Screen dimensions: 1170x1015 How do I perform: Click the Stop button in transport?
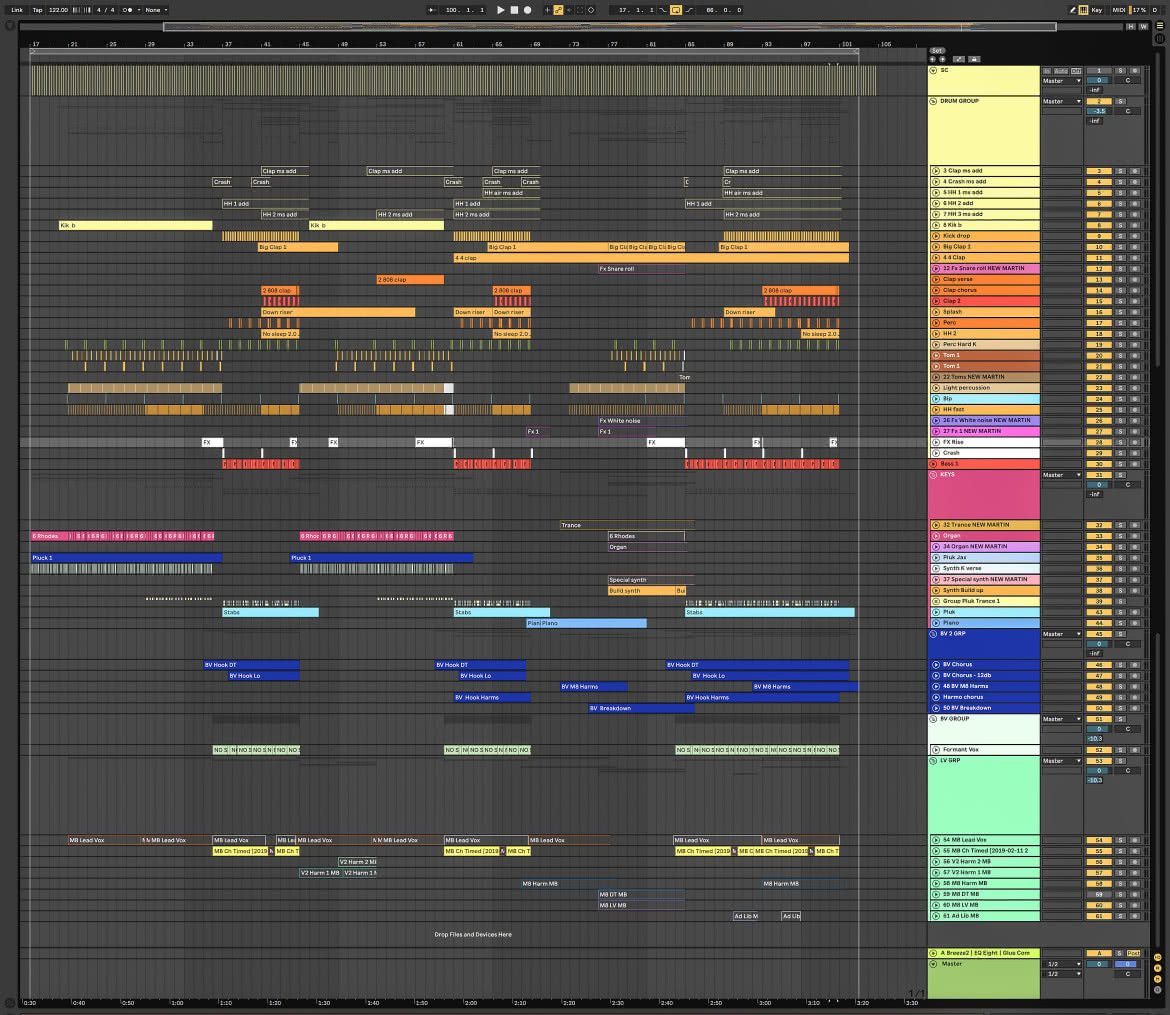(x=514, y=10)
